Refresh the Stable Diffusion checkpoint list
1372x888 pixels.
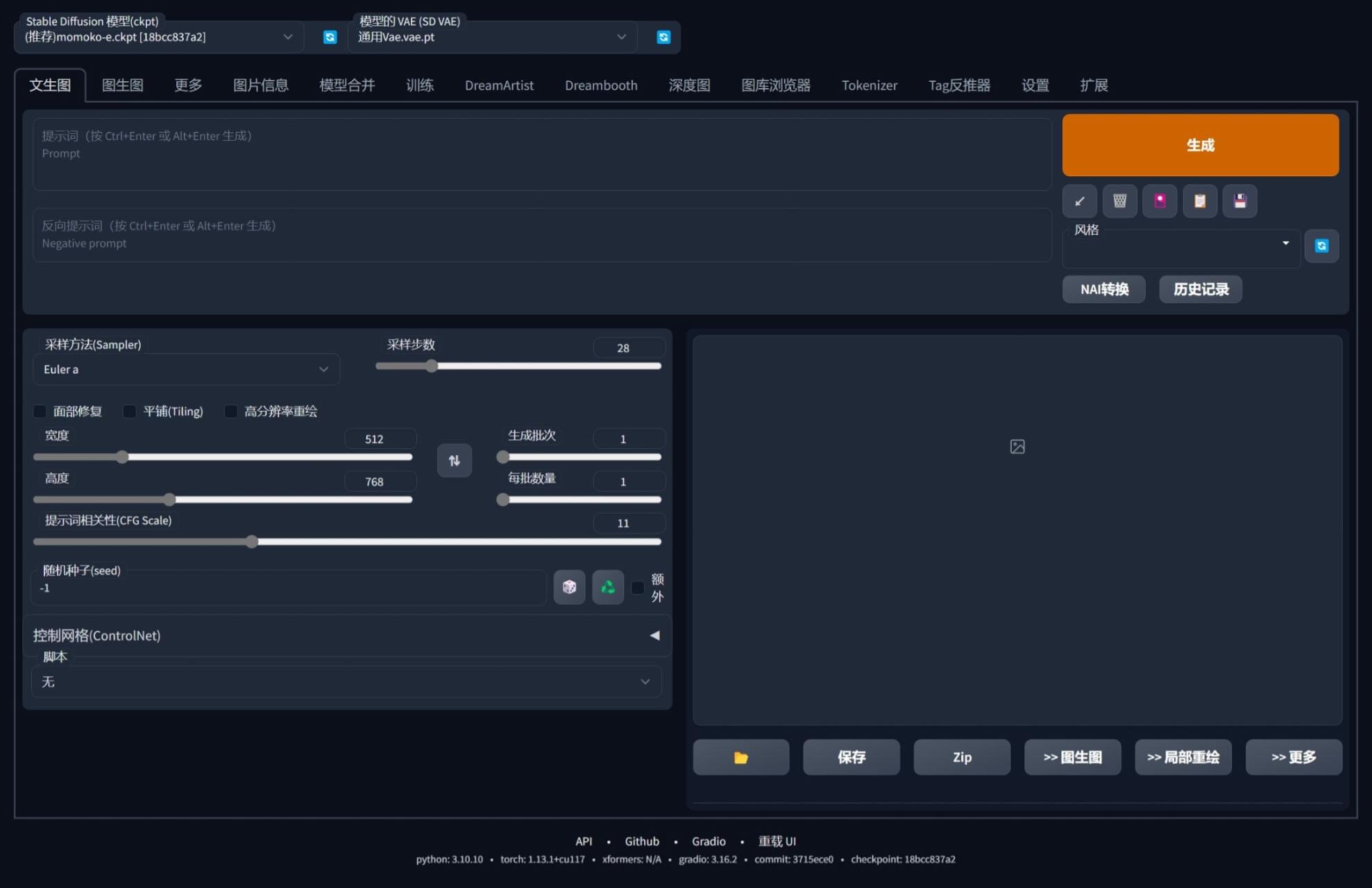pos(330,37)
